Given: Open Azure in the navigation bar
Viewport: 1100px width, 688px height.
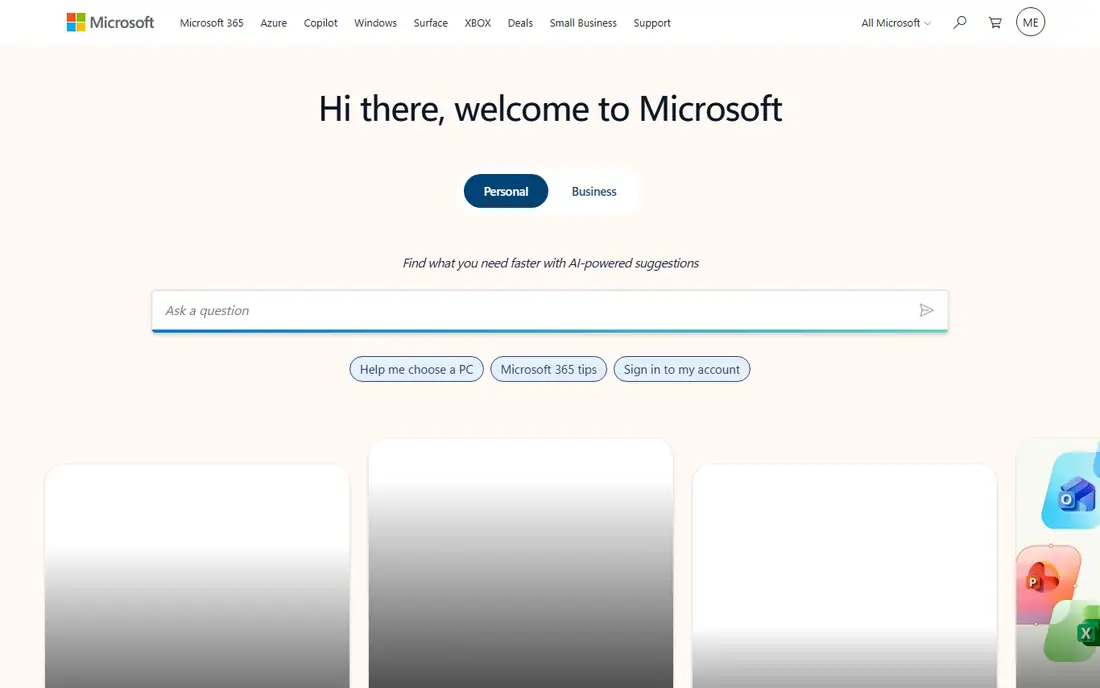Looking at the screenshot, I should coord(274,22).
